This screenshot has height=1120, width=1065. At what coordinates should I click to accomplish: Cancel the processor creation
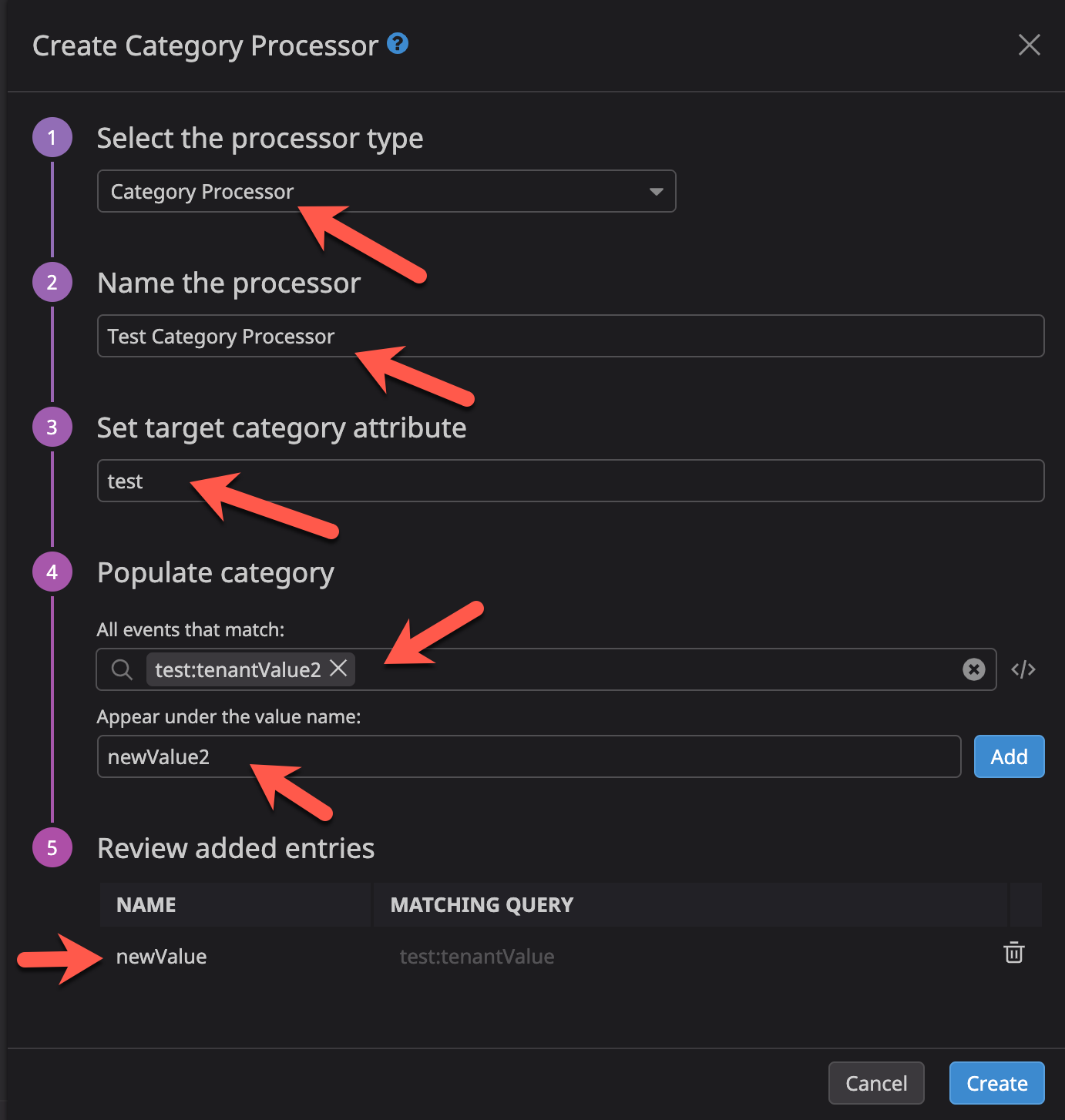(x=875, y=1082)
